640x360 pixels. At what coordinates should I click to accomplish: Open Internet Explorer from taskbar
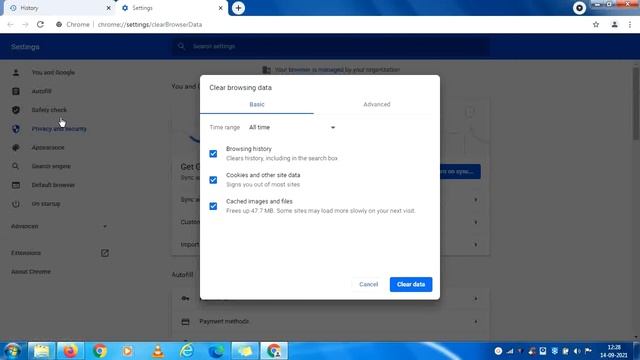pyautogui.click(x=187, y=351)
